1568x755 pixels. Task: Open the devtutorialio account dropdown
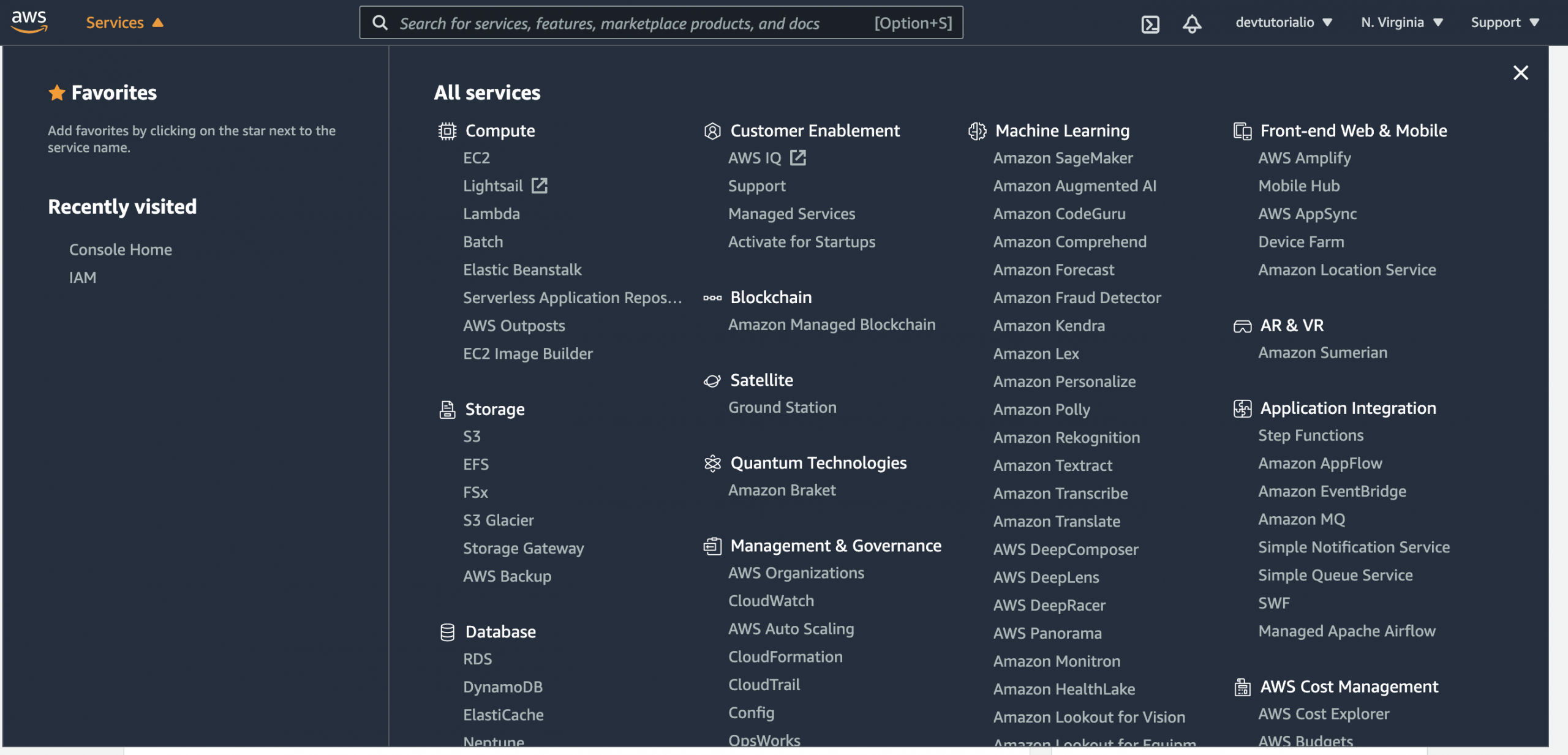1283,23
